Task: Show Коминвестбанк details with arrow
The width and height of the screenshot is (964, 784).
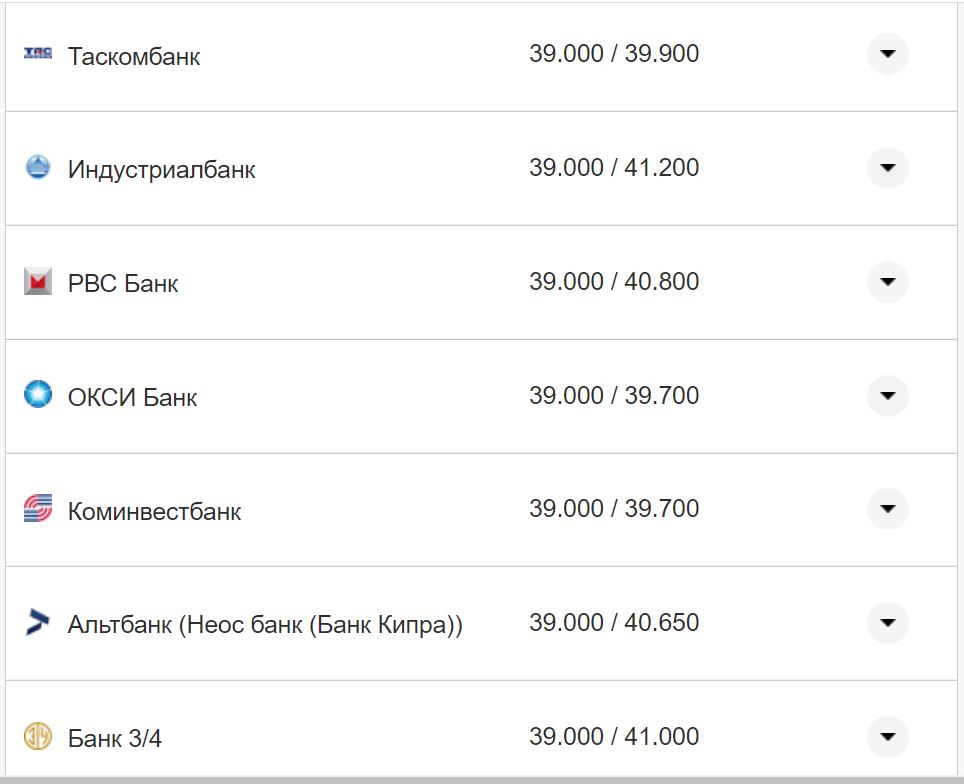Action: 887,509
